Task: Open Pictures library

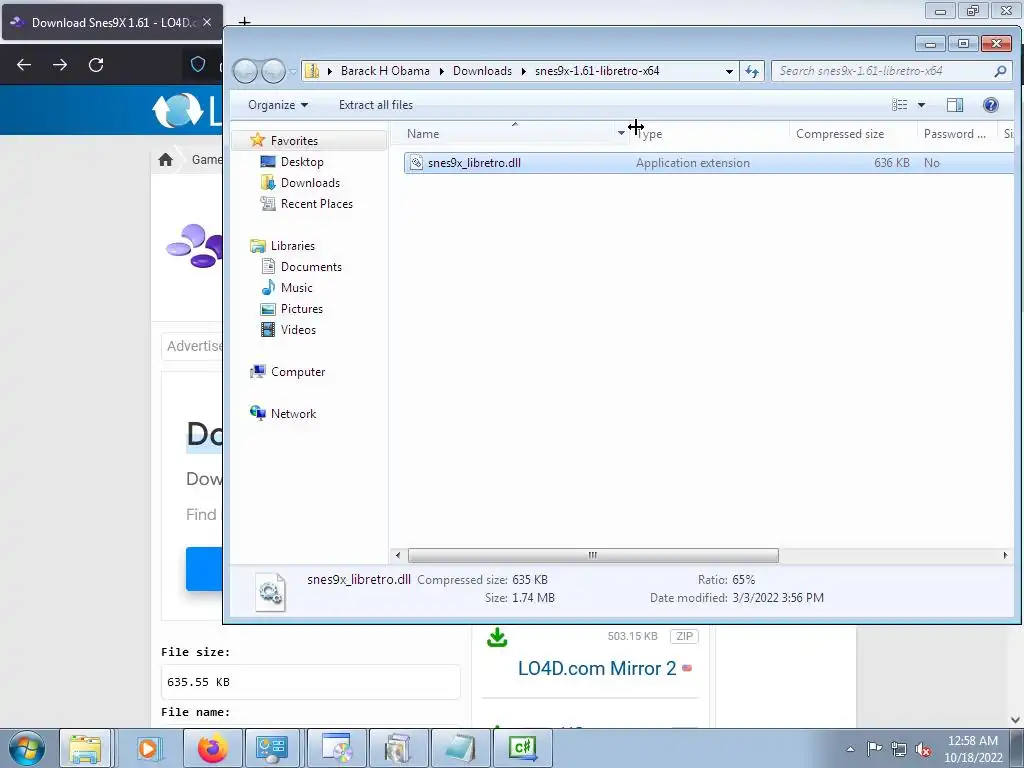Action: (x=302, y=309)
